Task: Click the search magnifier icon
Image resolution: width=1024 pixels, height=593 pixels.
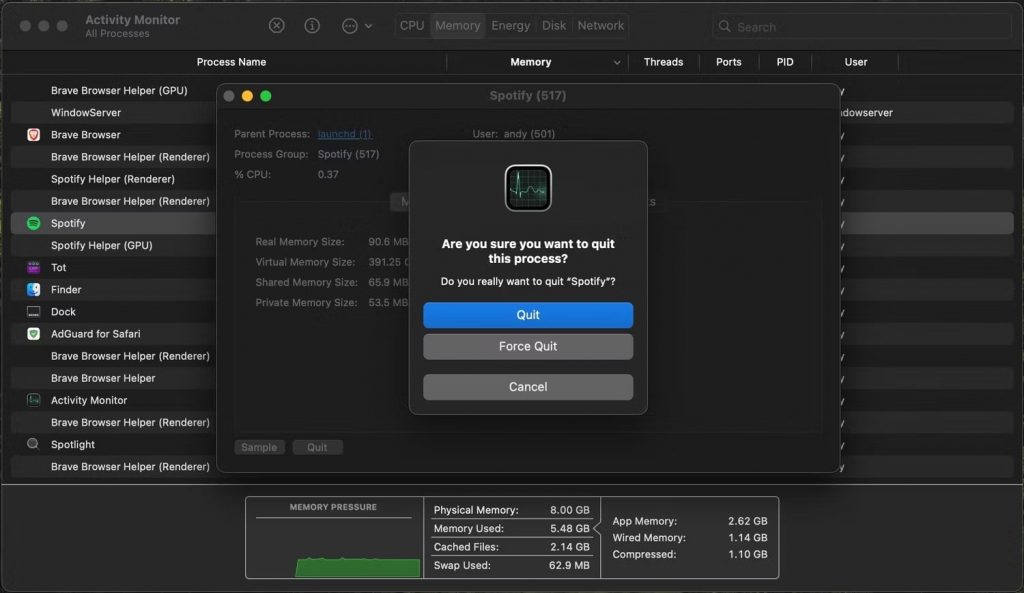Action: pos(724,26)
